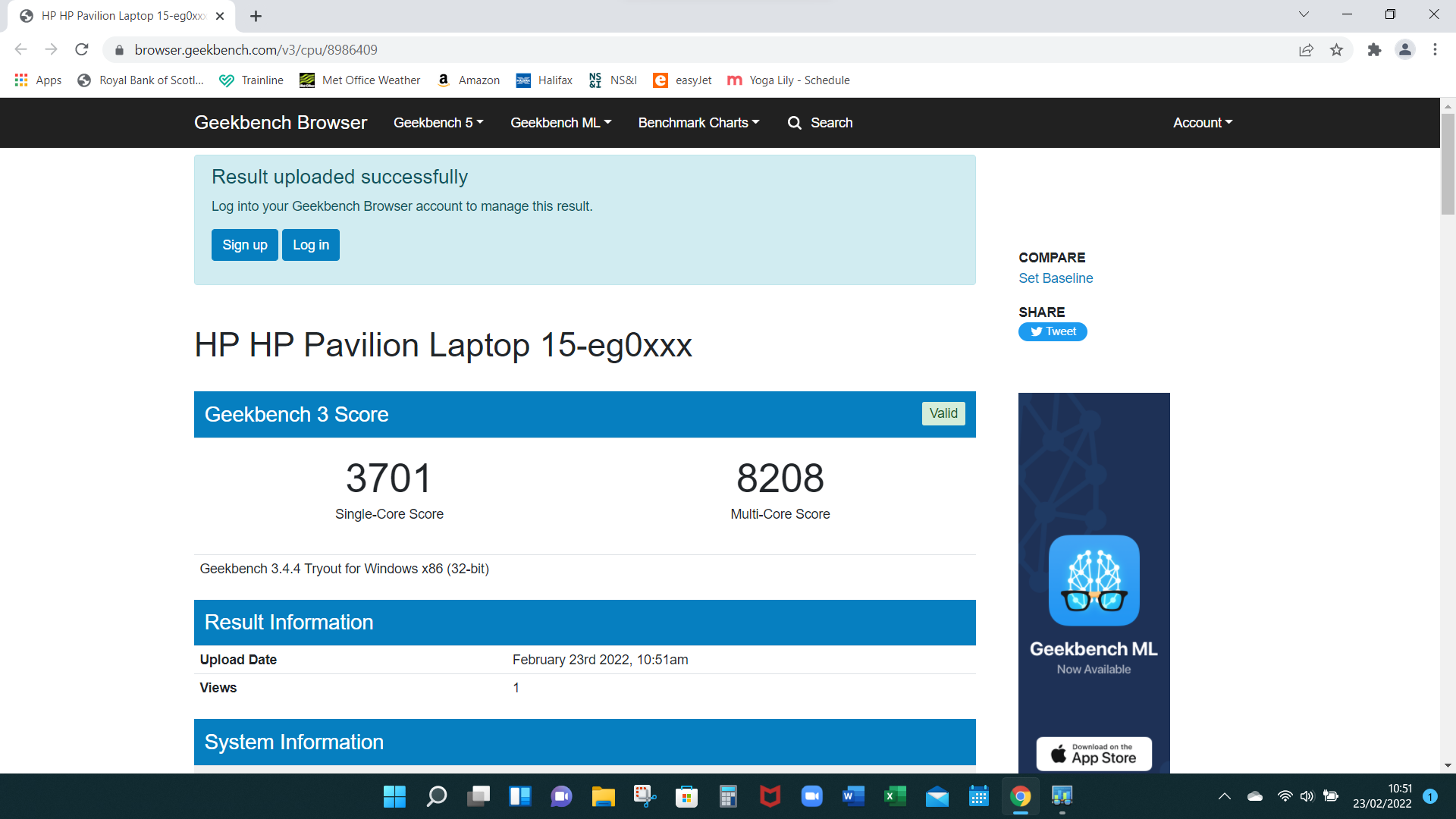Screen dimensions: 1456x819
Task: Open the volume speaker tray icon
Action: click(x=1307, y=796)
